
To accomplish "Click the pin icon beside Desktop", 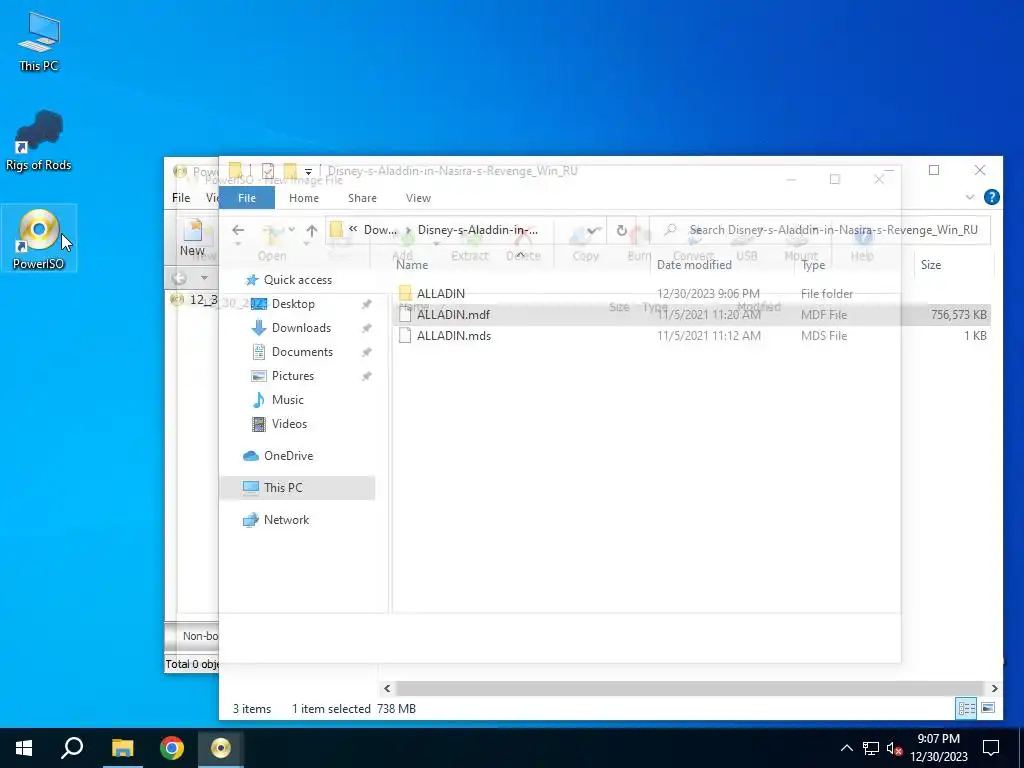I will point(367,304).
